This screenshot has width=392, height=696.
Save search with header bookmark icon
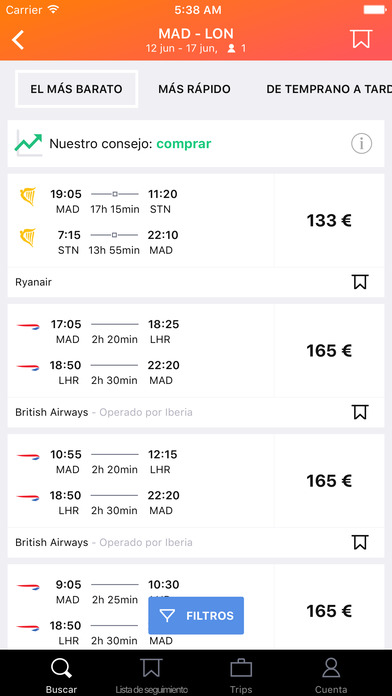pyautogui.click(x=360, y=39)
